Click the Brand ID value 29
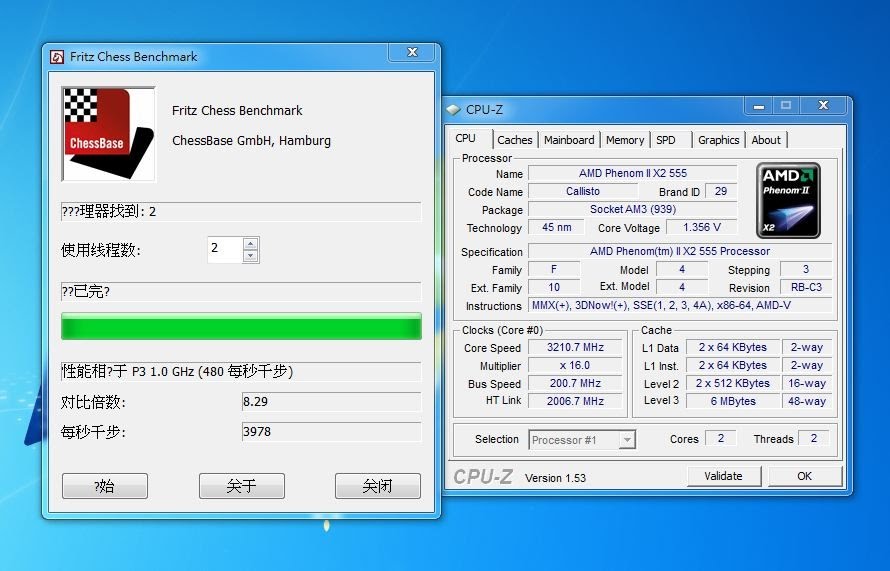The image size is (890, 571). (721, 191)
